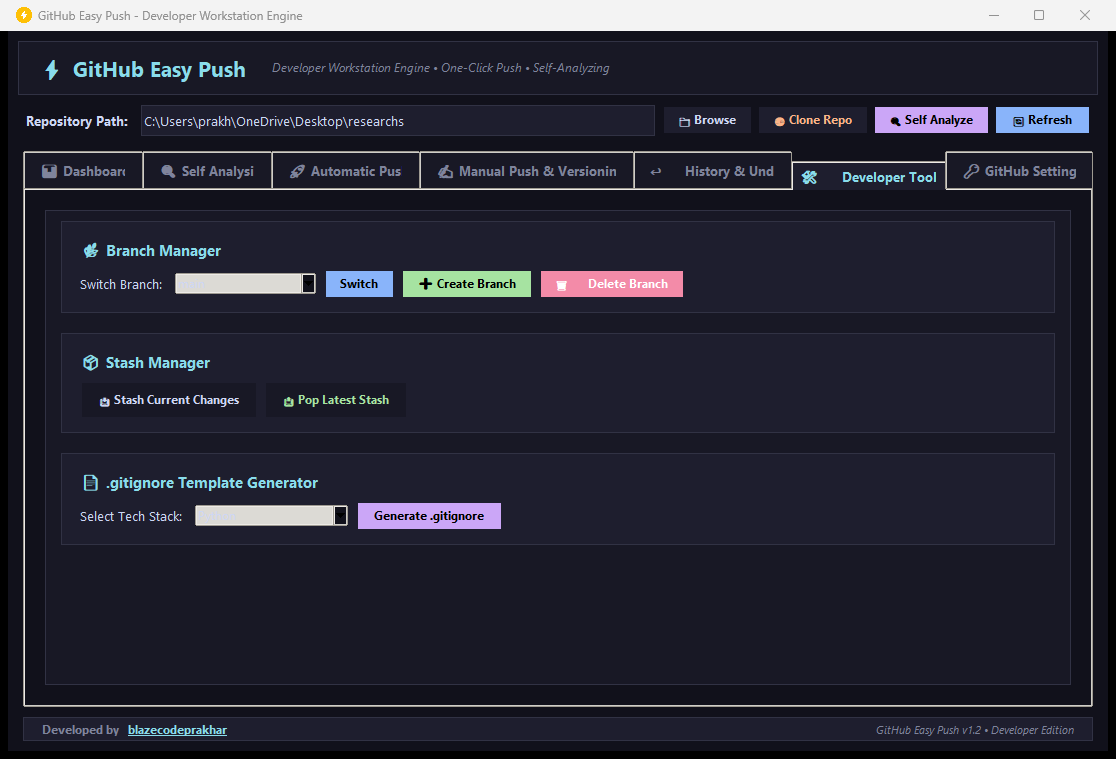Click the GitHub Easy Push title

click(159, 70)
